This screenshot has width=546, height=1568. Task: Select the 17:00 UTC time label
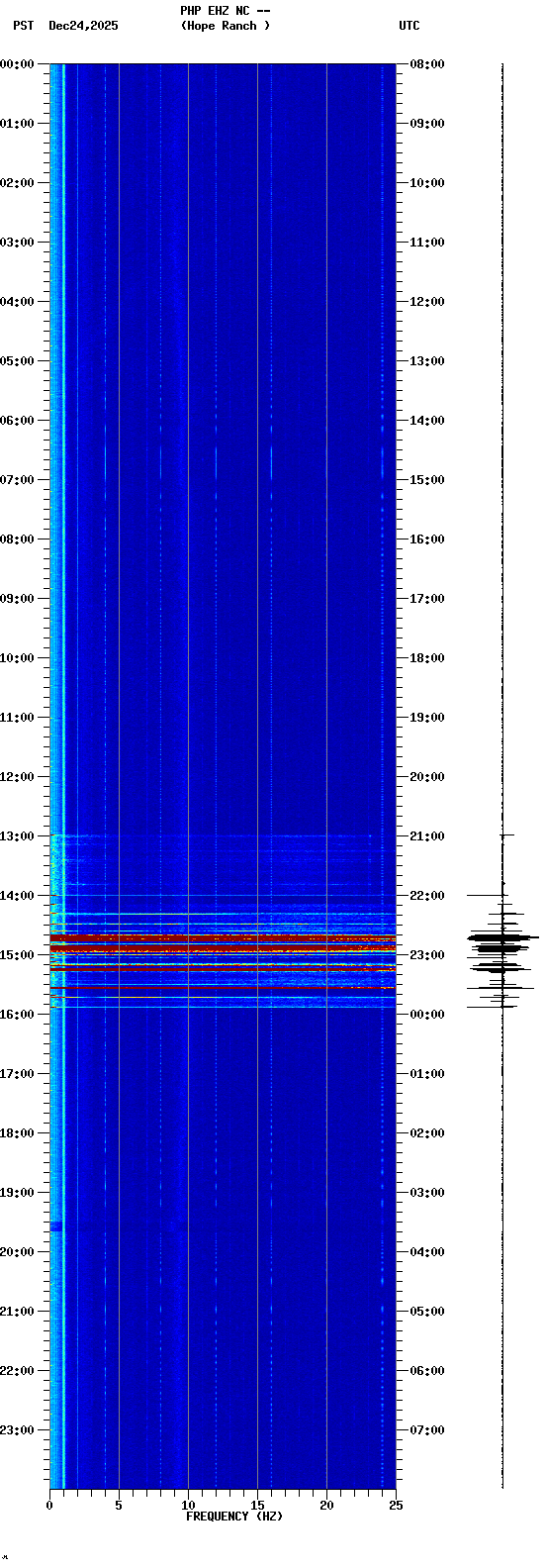[x=427, y=599]
